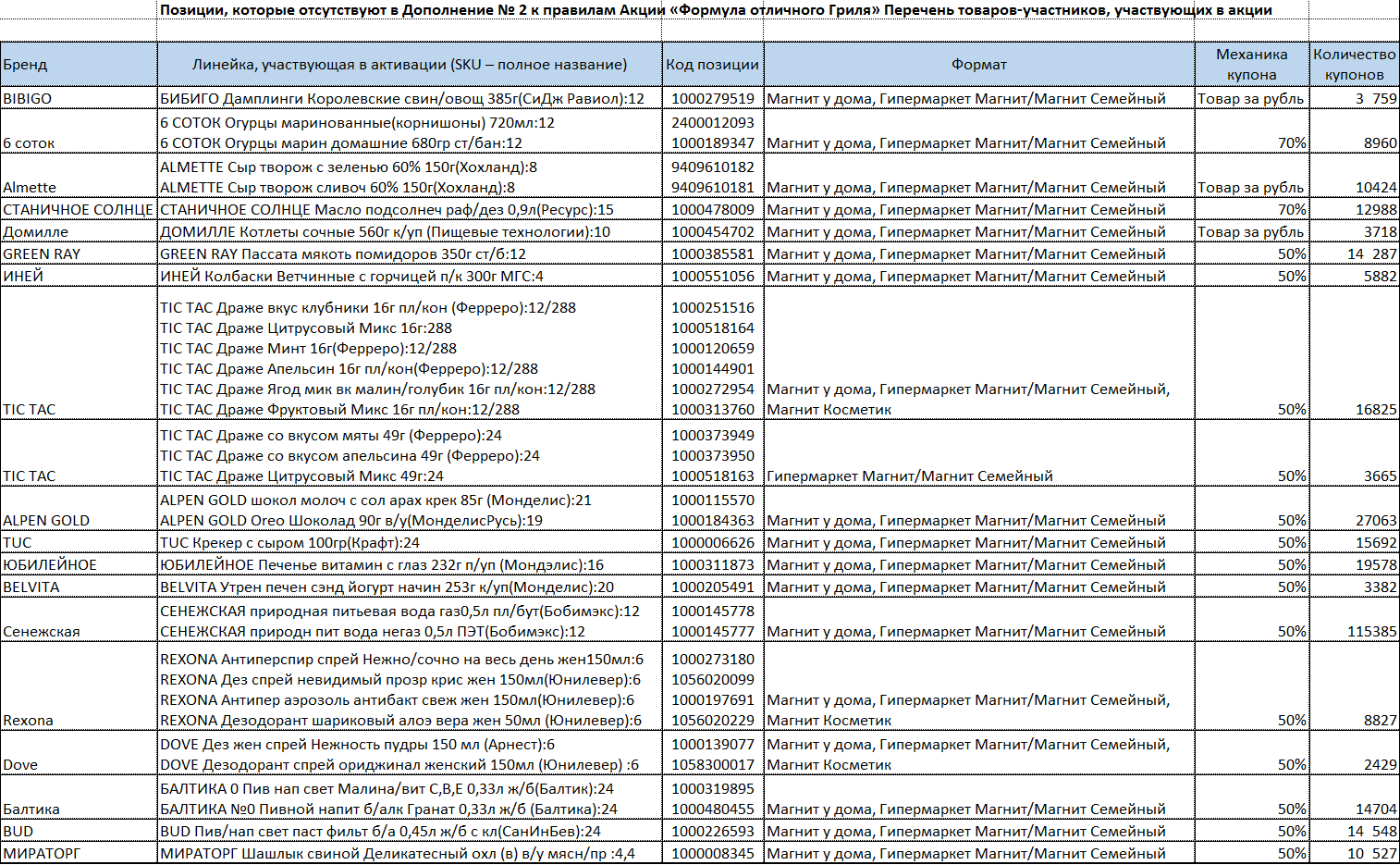Select "Гипермаркет Магнит/Магнит Семейный" format with 3665 coupons
This screenshot has height=865, width=1400.
click(x=910, y=476)
